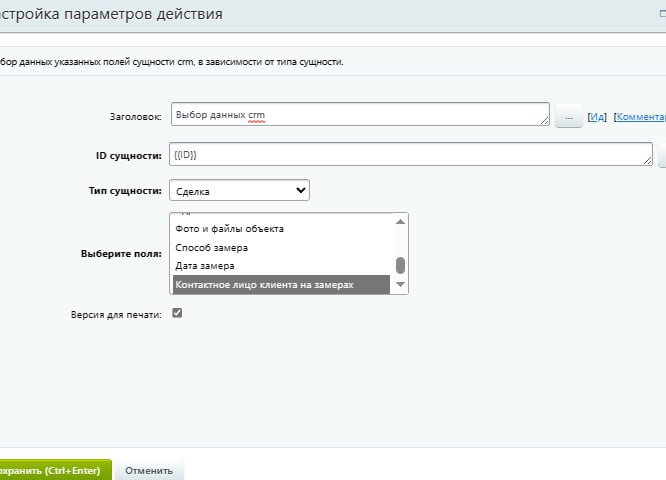Click resize handle of Заголовок text area

[x=545, y=122]
